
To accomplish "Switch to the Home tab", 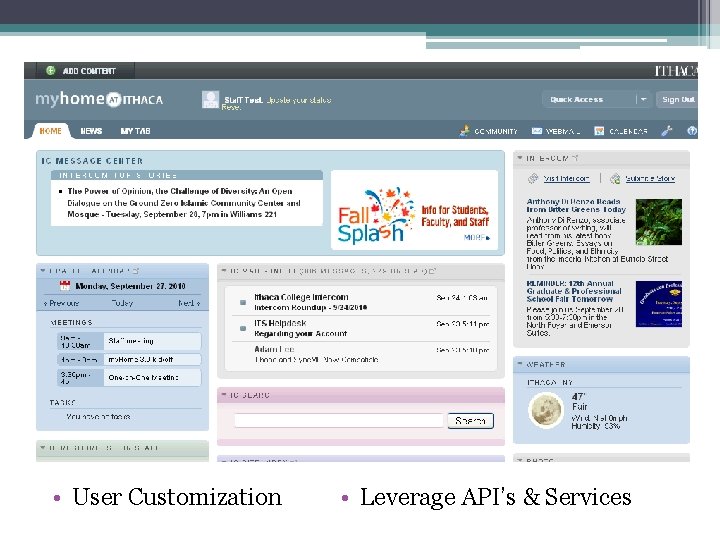I will point(51,131).
